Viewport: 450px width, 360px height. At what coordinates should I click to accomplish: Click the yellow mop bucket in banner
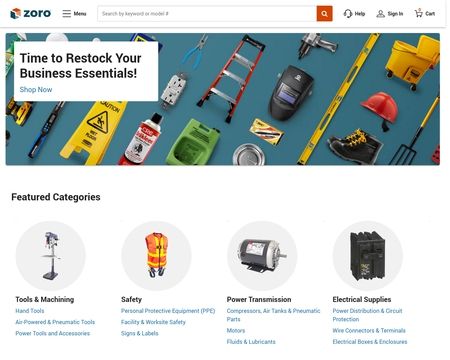point(412,62)
